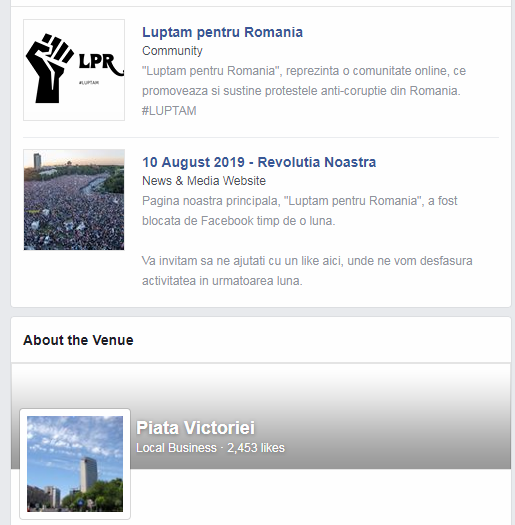Click the 2,453 likes count

point(256,448)
